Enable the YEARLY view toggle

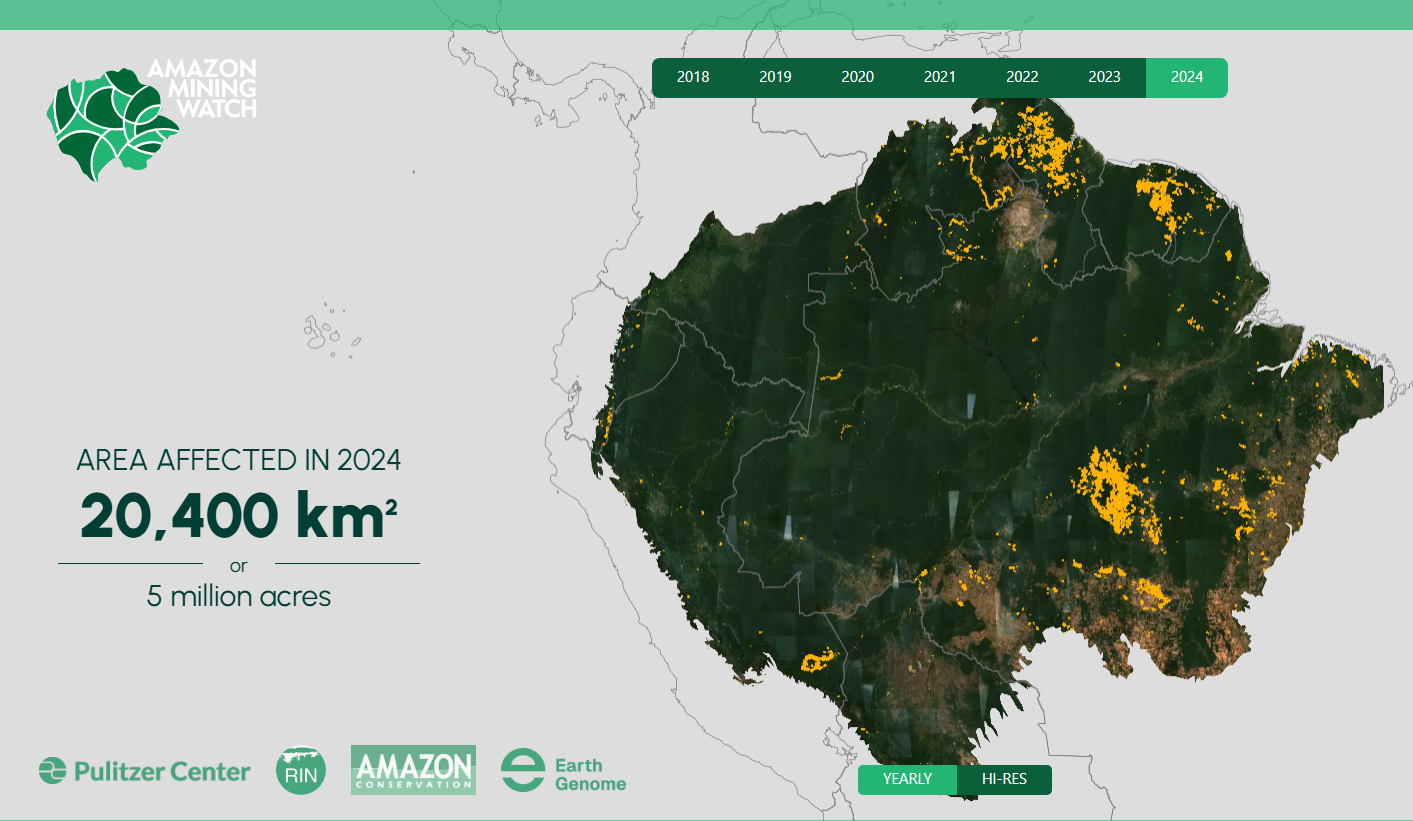tap(907, 780)
